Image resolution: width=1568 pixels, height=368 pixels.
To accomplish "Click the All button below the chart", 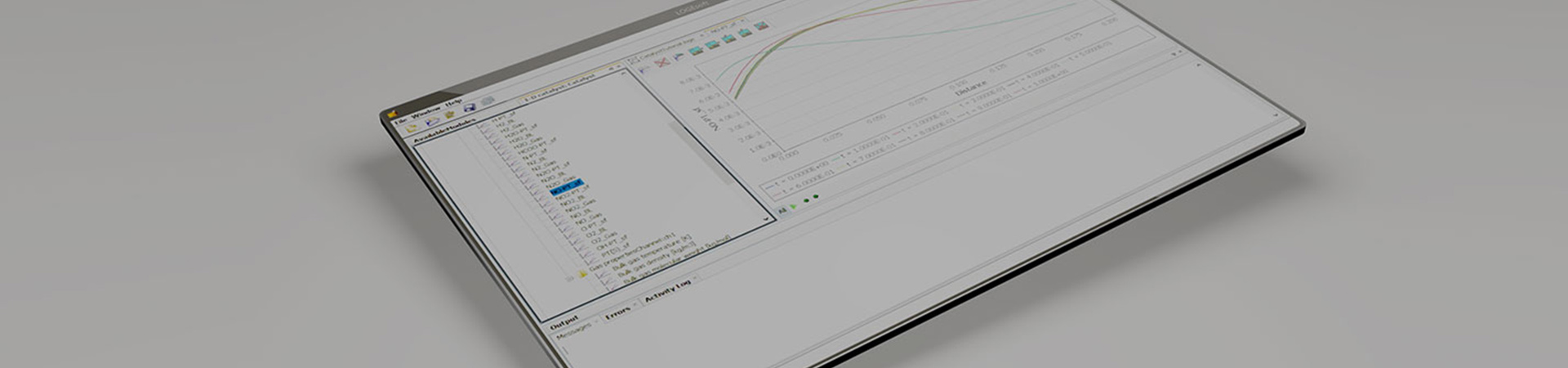I will point(781,211).
